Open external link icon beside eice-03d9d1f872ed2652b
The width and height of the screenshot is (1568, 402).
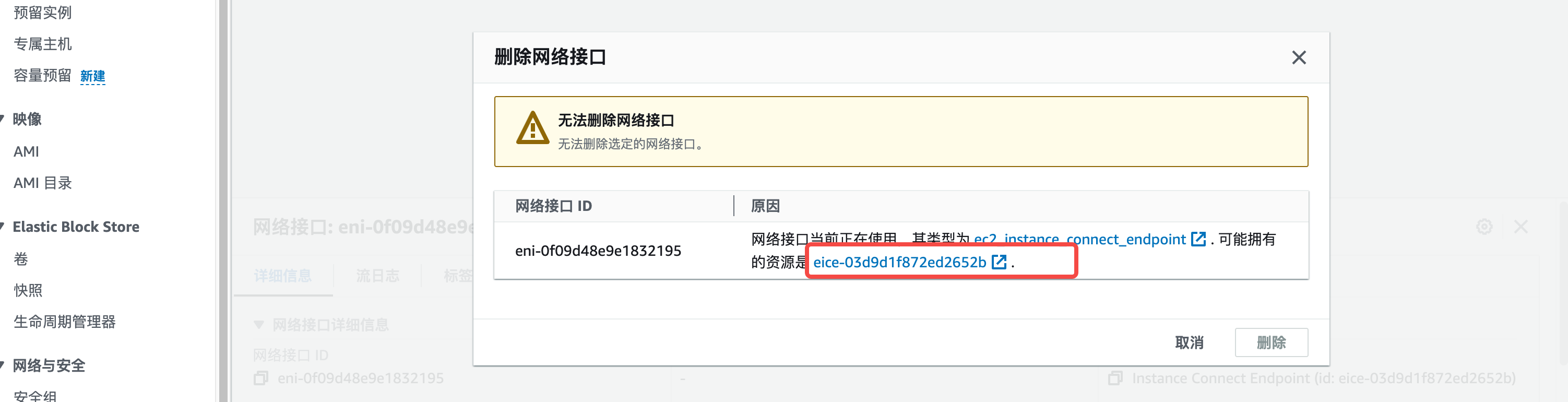(x=999, y=262)
